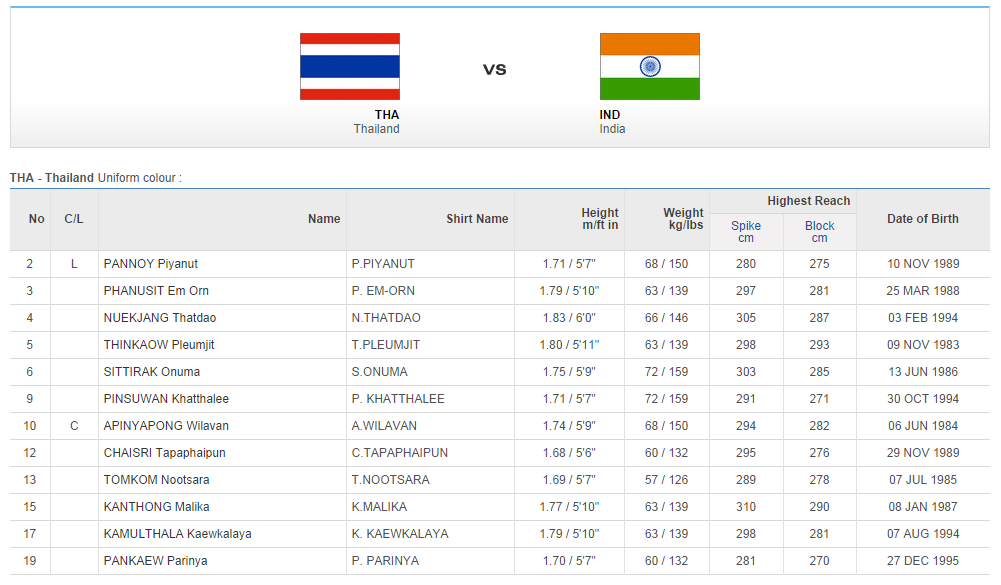Click the Spike cm column header
The height and width of the screenshot is (585, 1001).
click(746, 232)
